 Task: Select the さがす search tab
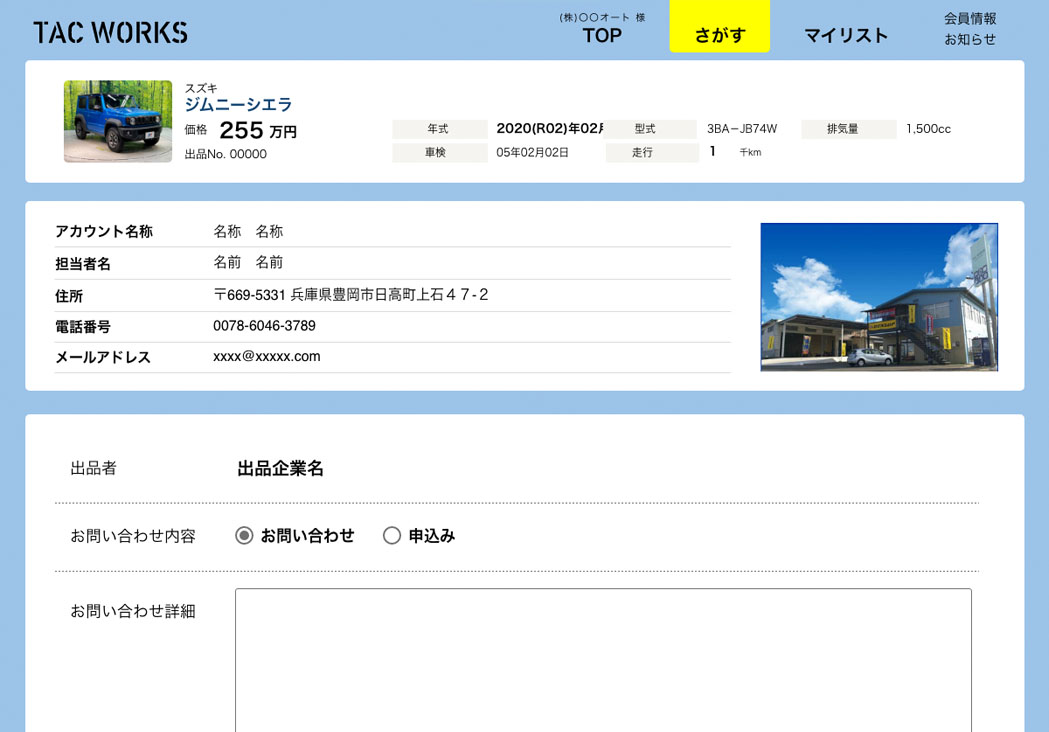click(720, 34)
